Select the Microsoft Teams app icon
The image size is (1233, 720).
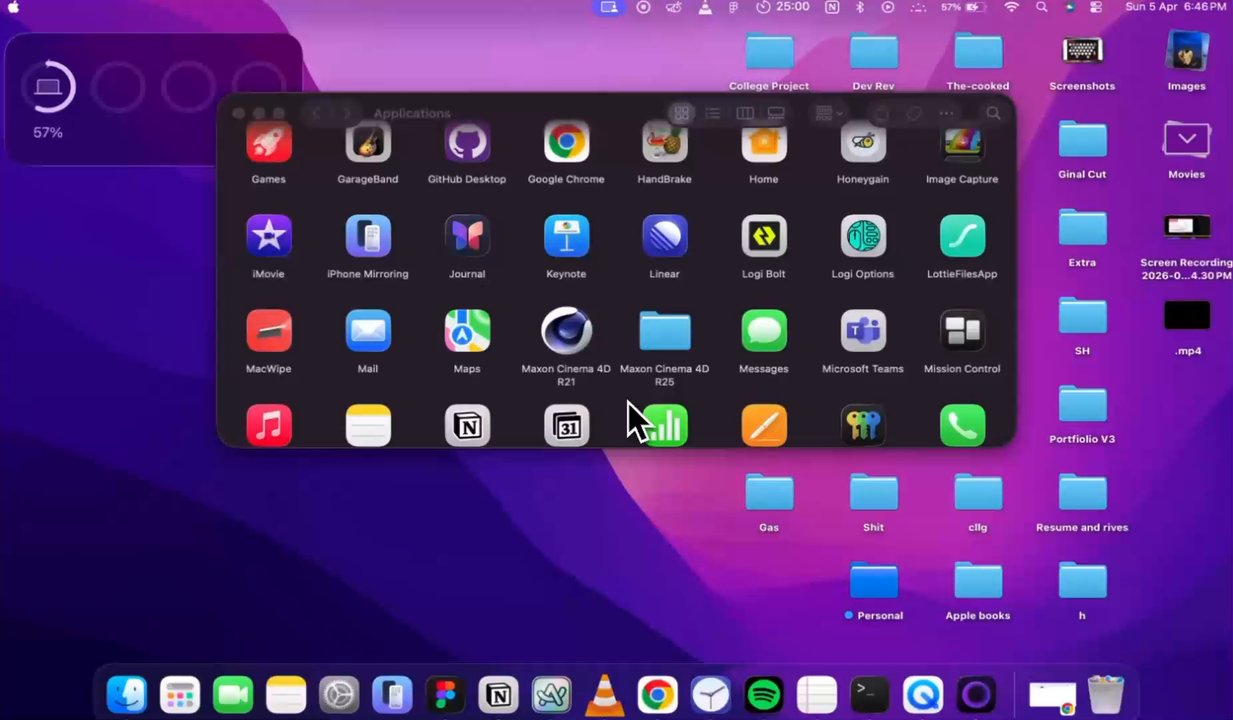coord(863,331)
